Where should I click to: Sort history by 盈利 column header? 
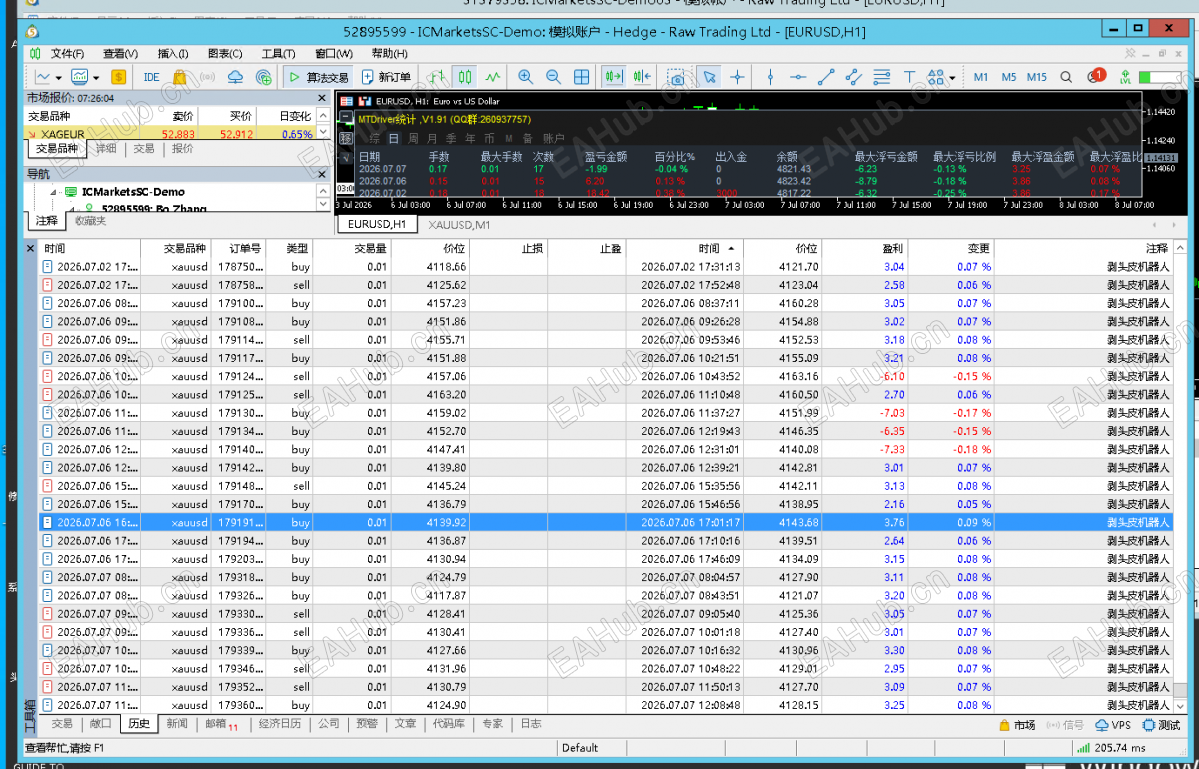pyautogui.click(x=864, y=248)
